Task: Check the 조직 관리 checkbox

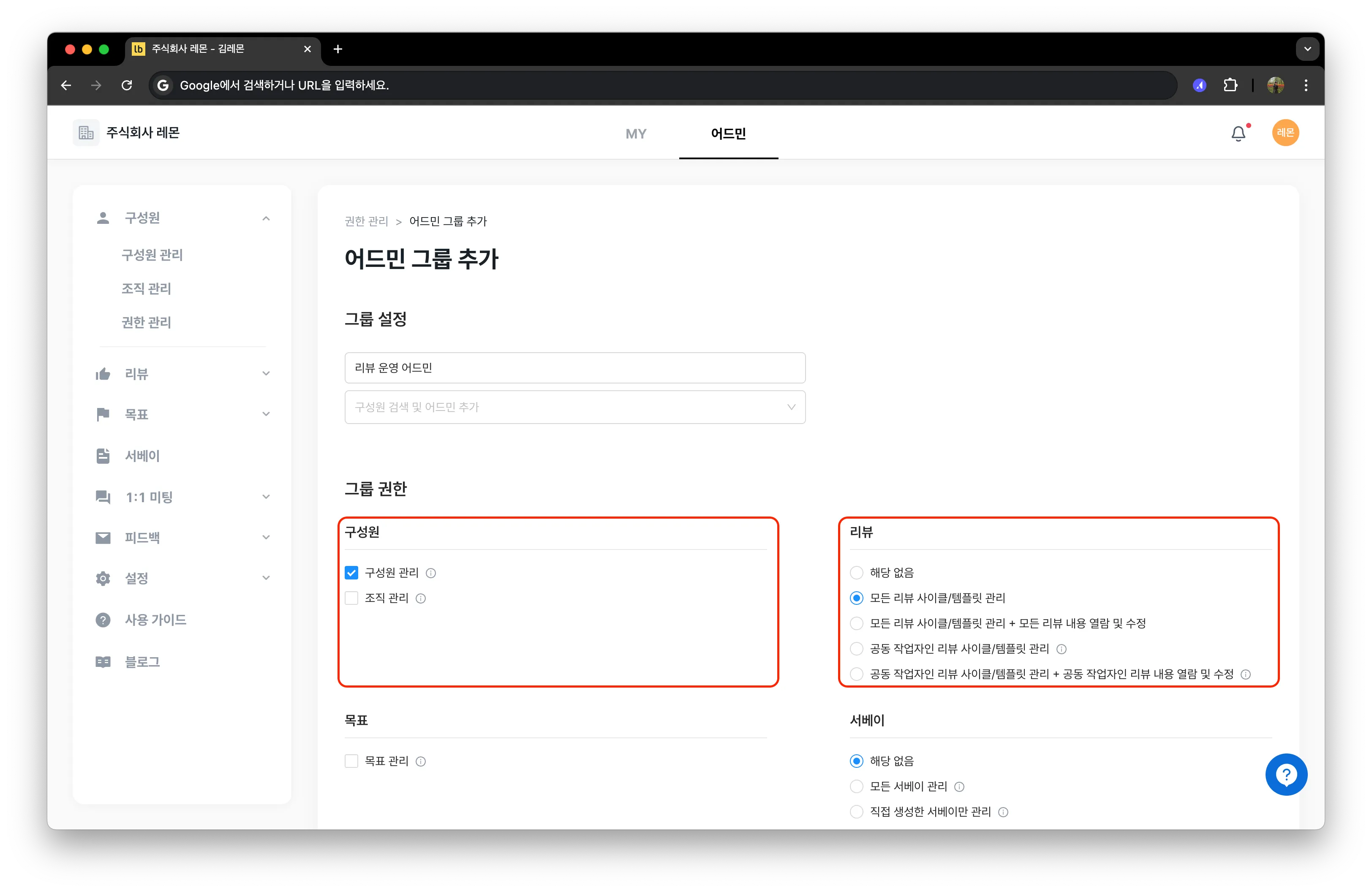Action: [x=351, y=598]
